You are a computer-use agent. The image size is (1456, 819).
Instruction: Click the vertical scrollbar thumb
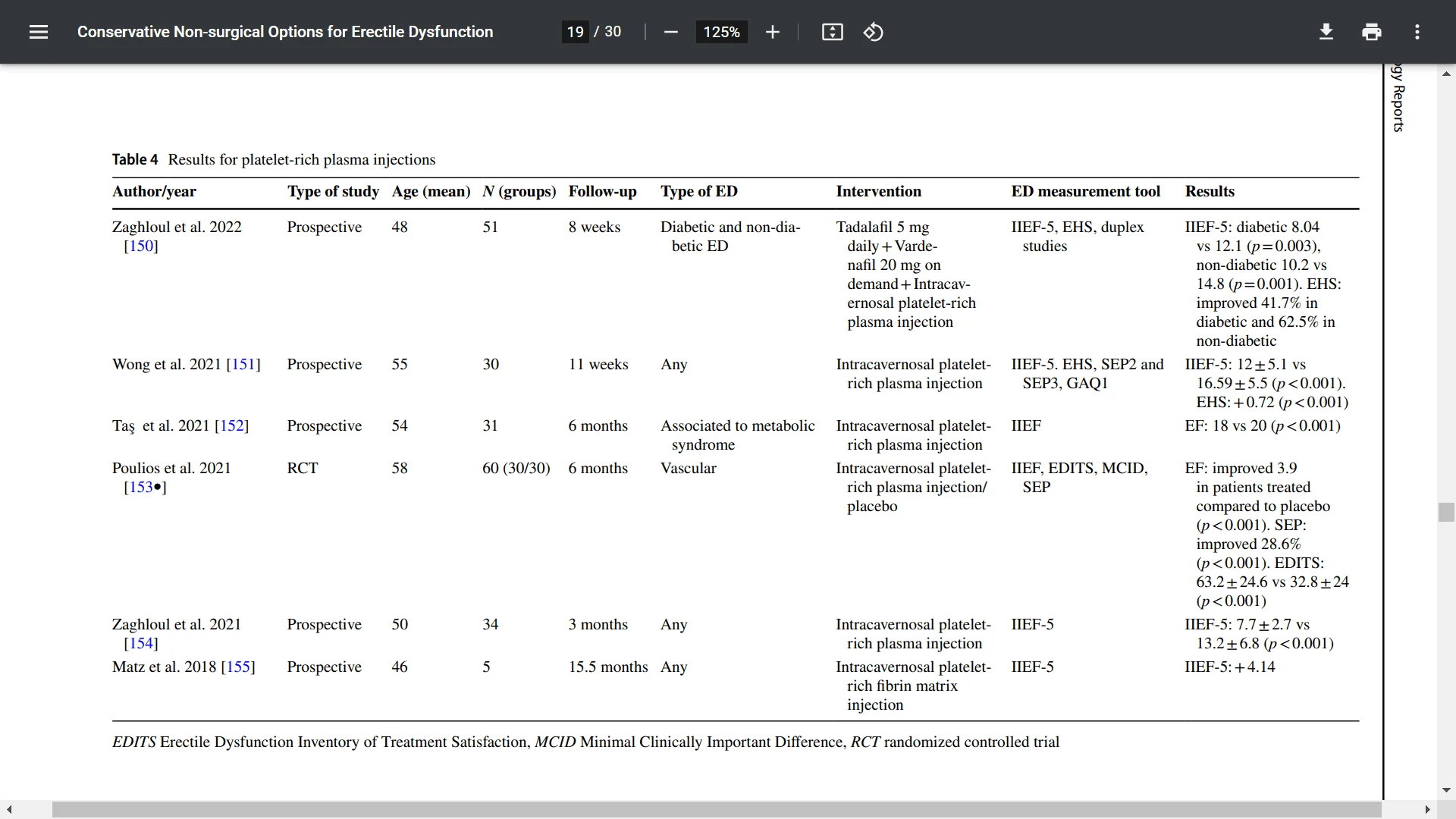click(x=1446, y=512)
